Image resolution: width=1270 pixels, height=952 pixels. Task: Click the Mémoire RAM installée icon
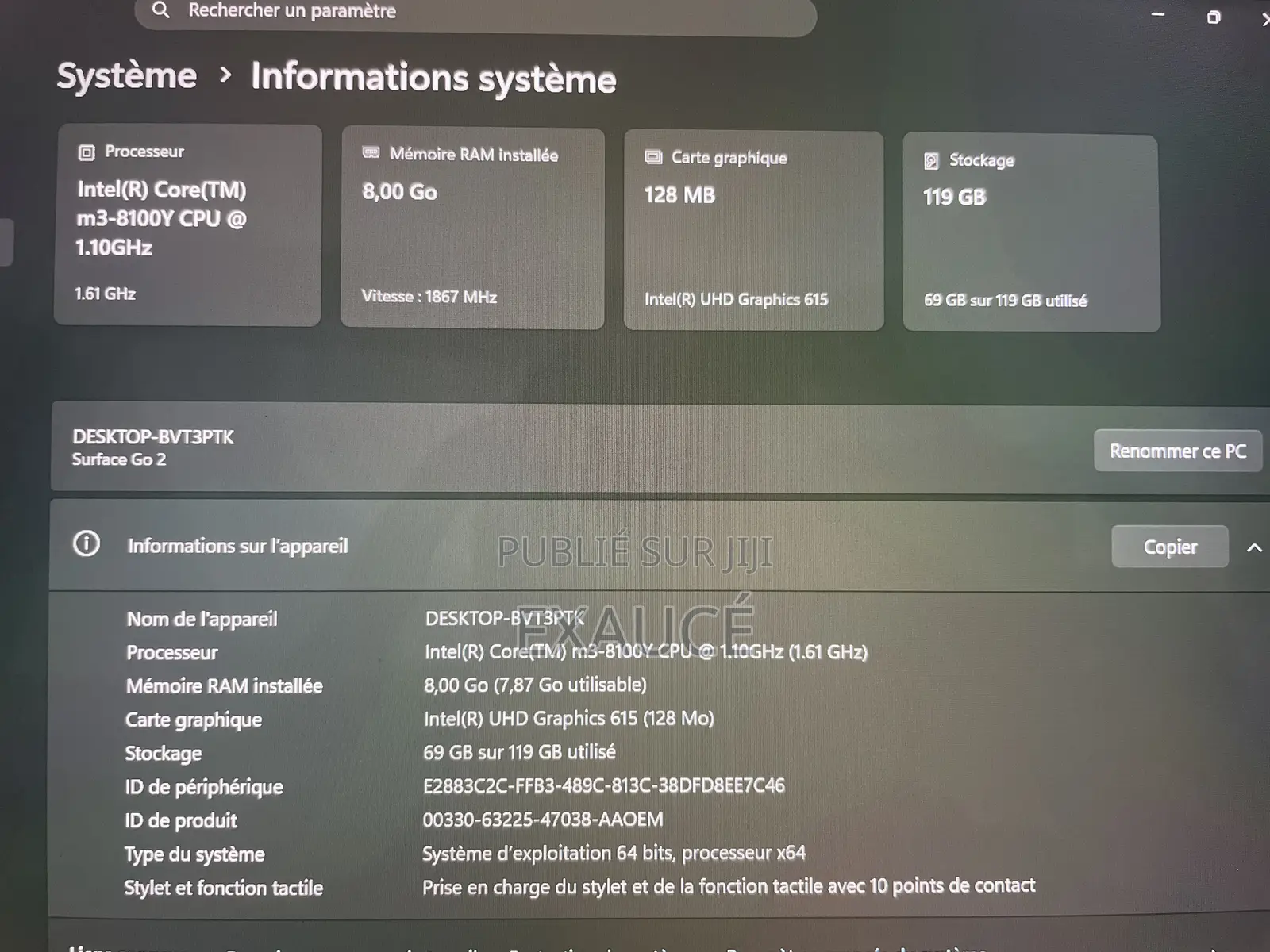pyautogui.click(x=371, y=153)
